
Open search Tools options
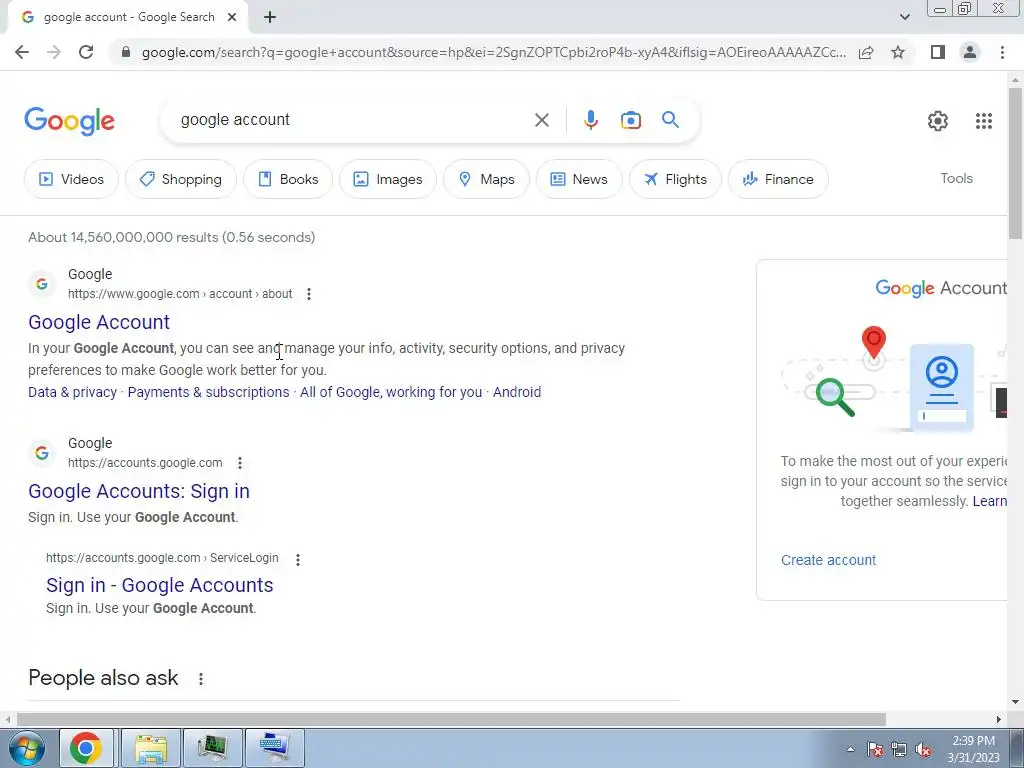tap(956, 178)
